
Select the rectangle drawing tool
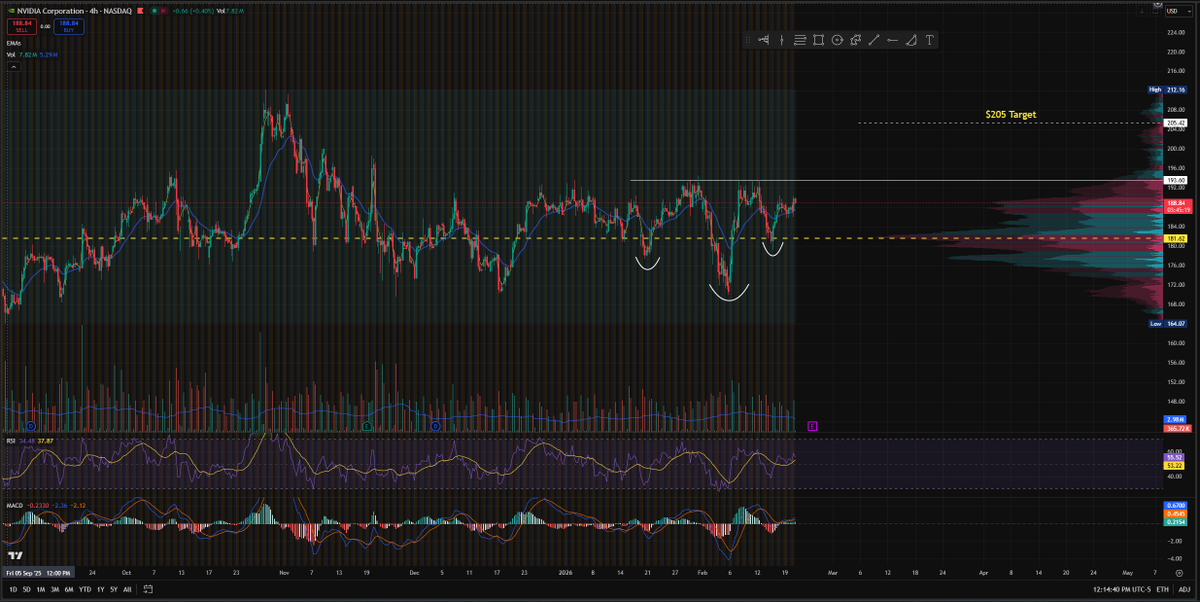coord(818,40)
